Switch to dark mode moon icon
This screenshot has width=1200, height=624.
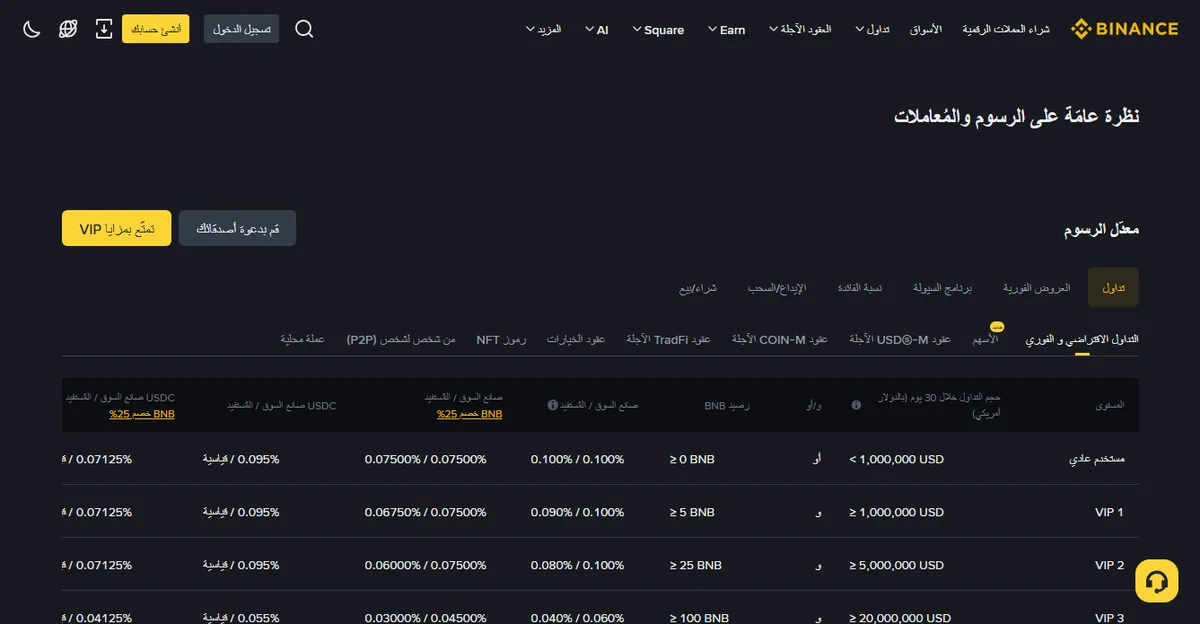(x=32, y=29)
